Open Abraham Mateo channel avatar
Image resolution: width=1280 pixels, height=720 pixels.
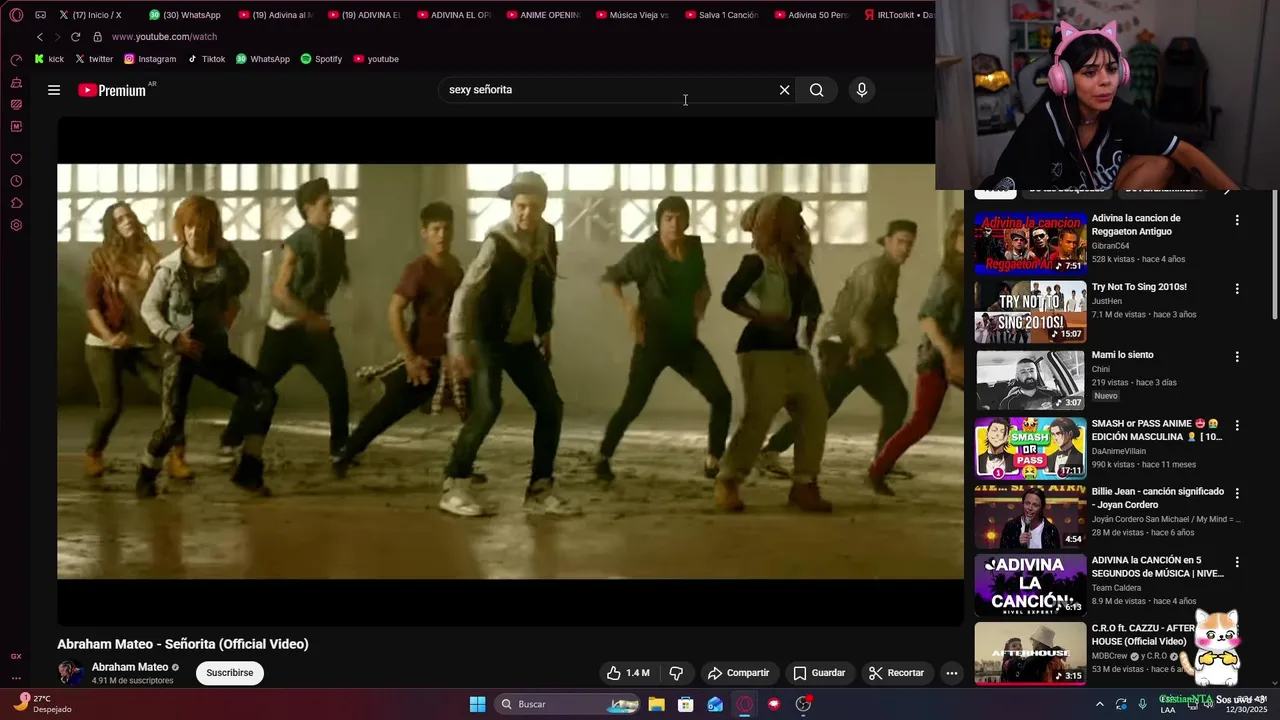[x=70, y=673]
